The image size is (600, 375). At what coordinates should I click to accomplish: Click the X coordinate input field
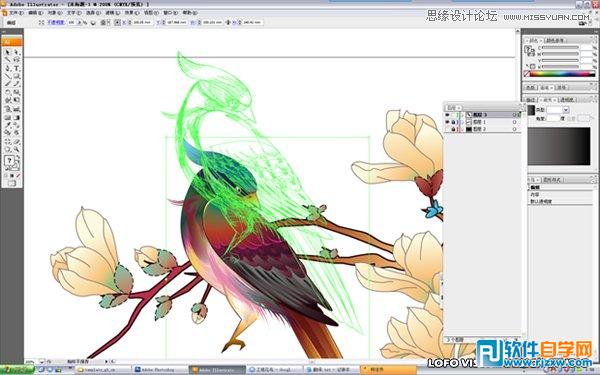tap(142, 22)
